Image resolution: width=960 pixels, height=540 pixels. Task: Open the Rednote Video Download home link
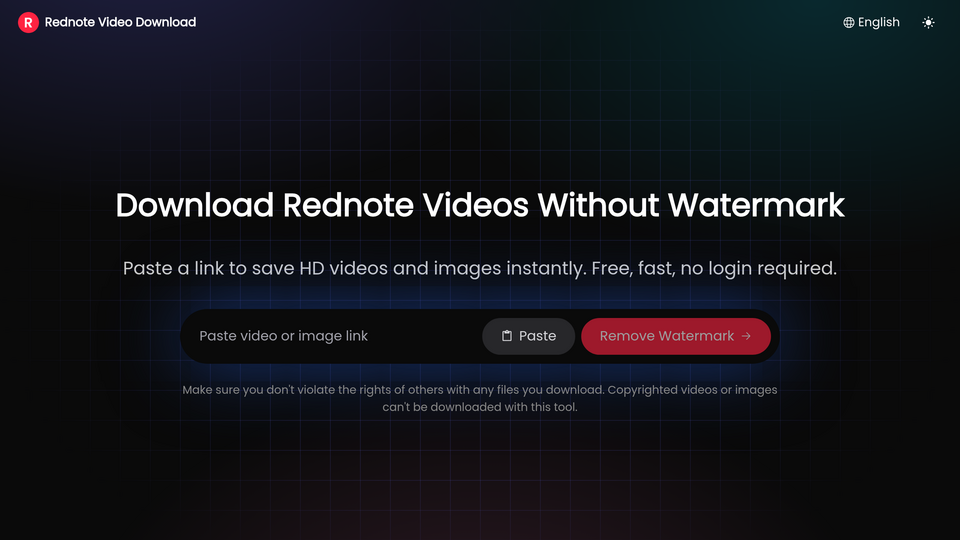pos(107,23)
